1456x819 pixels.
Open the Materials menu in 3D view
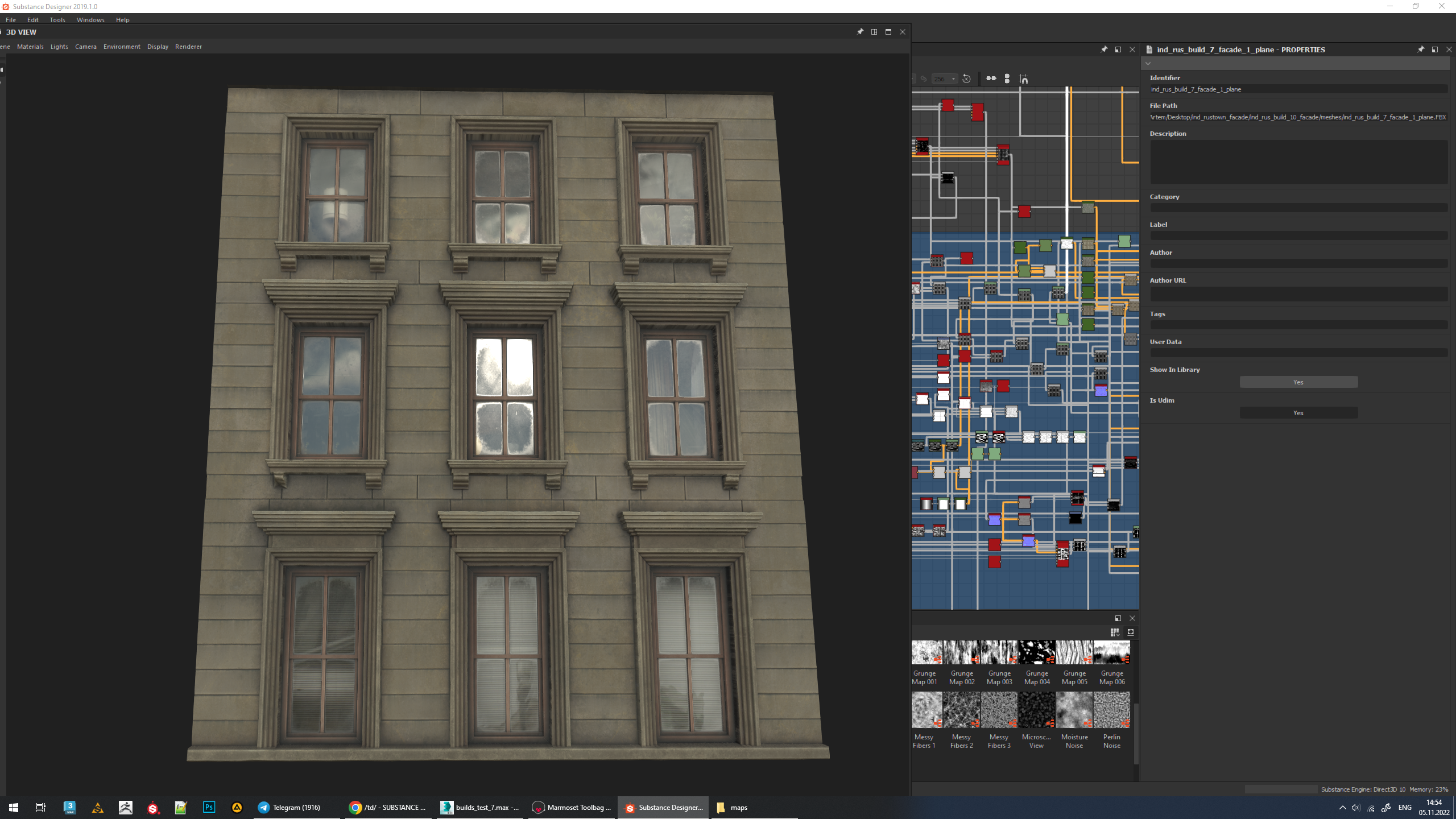(x=30, y=47)
